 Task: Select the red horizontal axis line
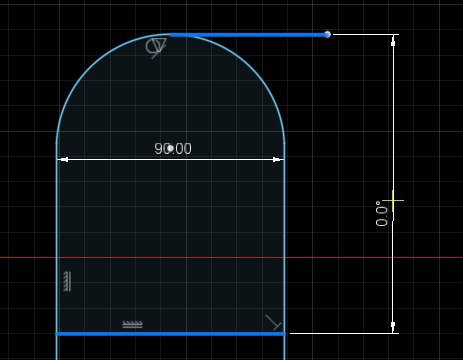click(x=231, y=257)
